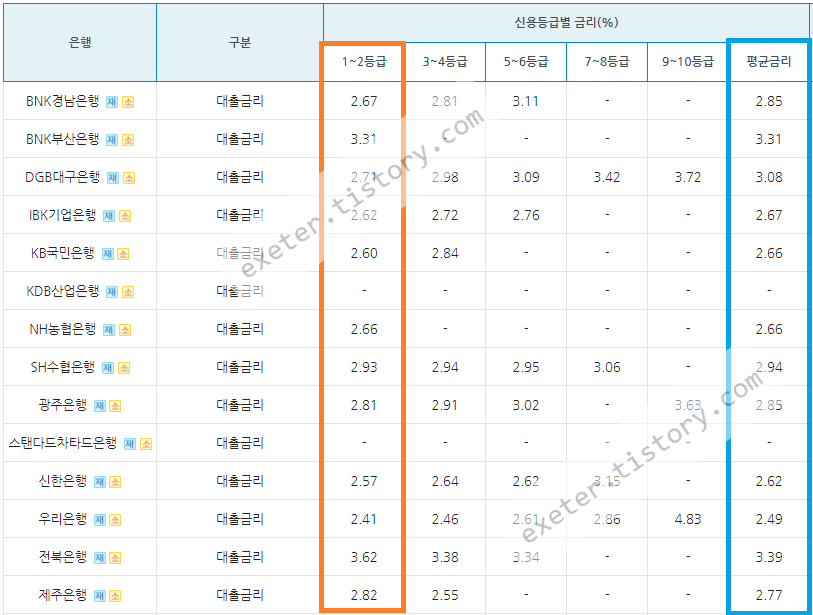
Task: Click the yellow 소 icon beside KB국민은행
Action: coord(123,254)
